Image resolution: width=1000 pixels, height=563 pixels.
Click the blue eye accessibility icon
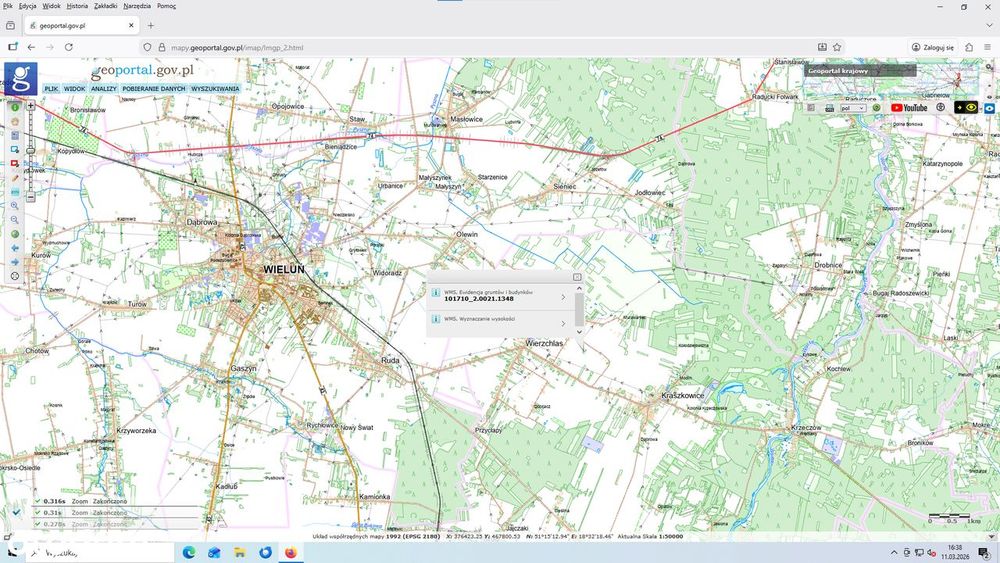pos(989,108)
